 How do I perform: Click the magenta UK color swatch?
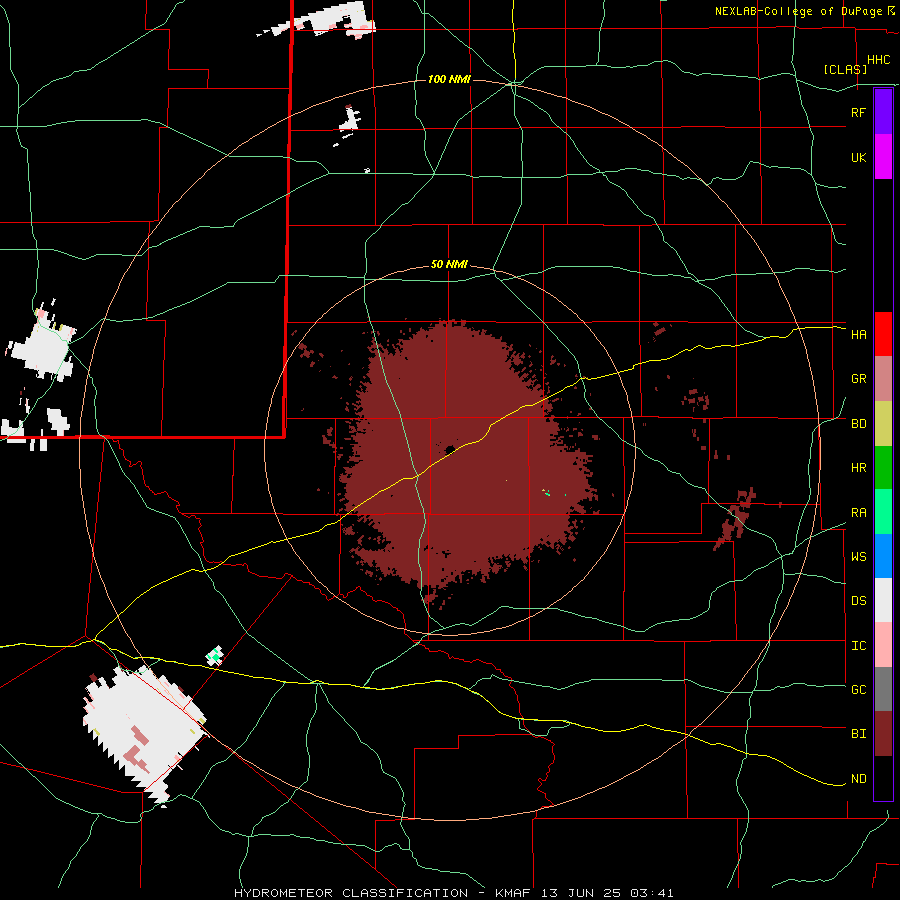(x=883, y=157)
